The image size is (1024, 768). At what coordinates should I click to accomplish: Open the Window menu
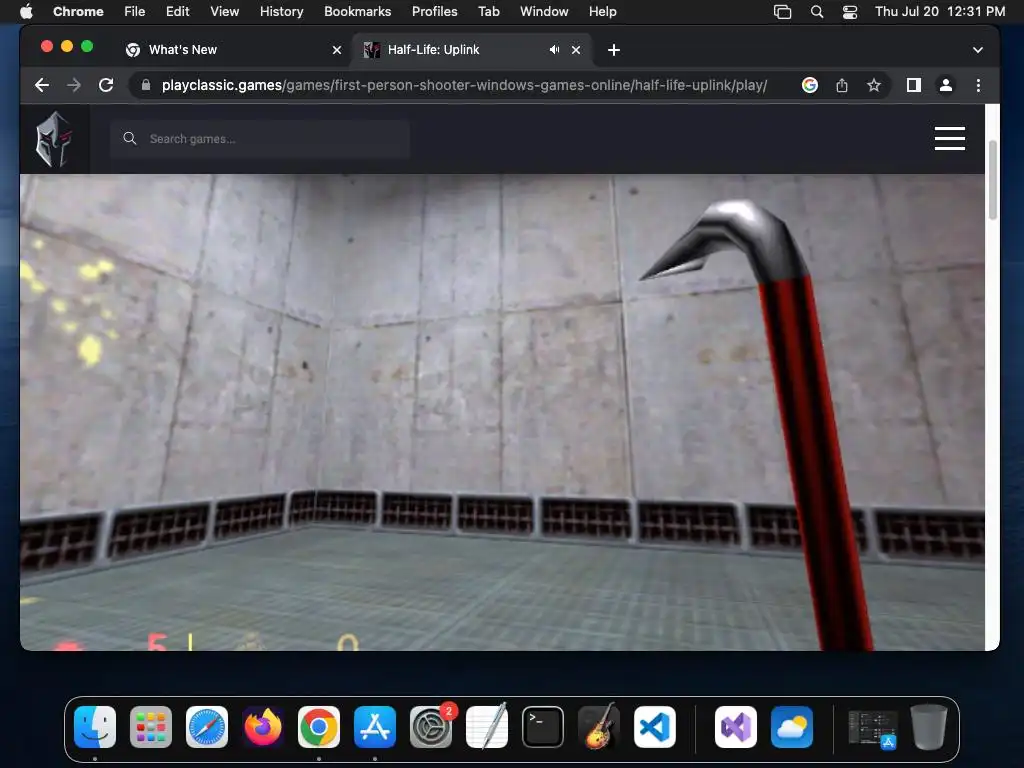[x=544, y=11]
